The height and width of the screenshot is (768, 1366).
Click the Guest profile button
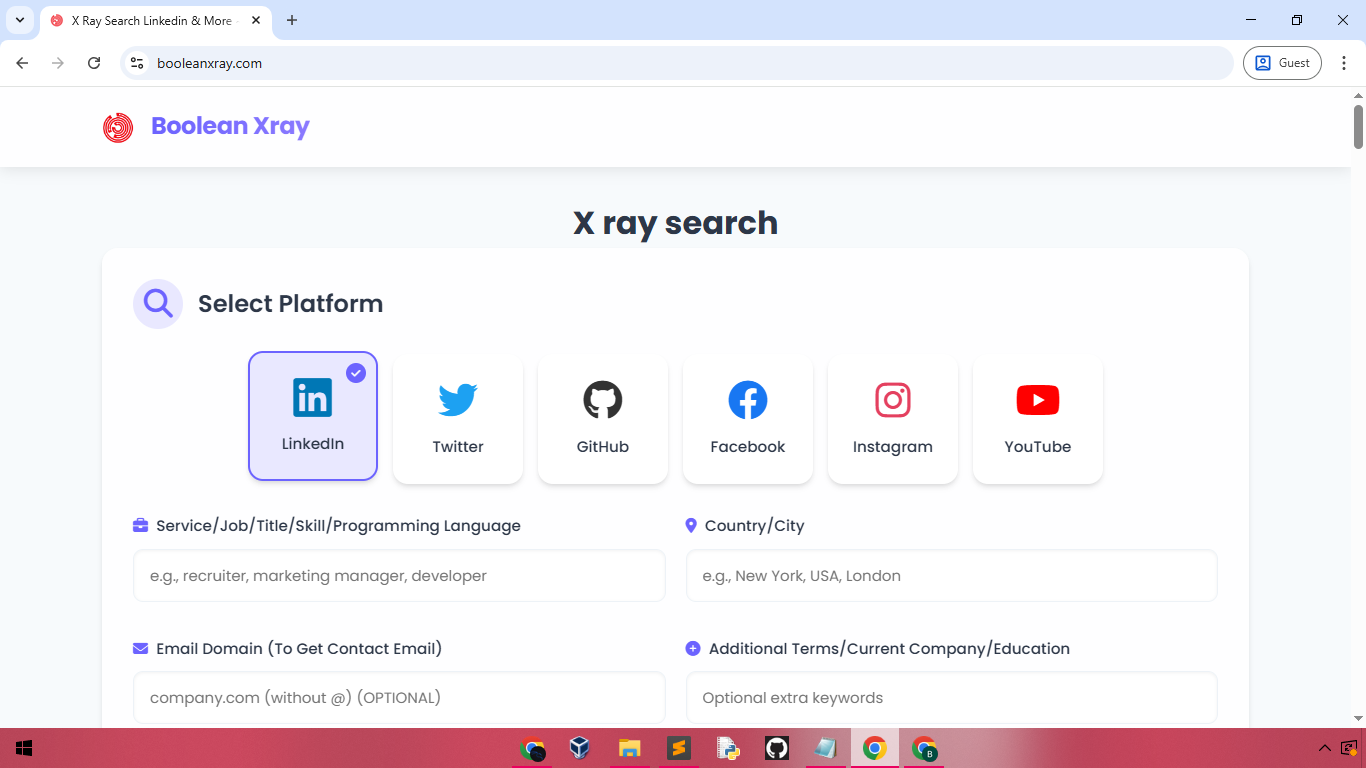click(1282, 62)
